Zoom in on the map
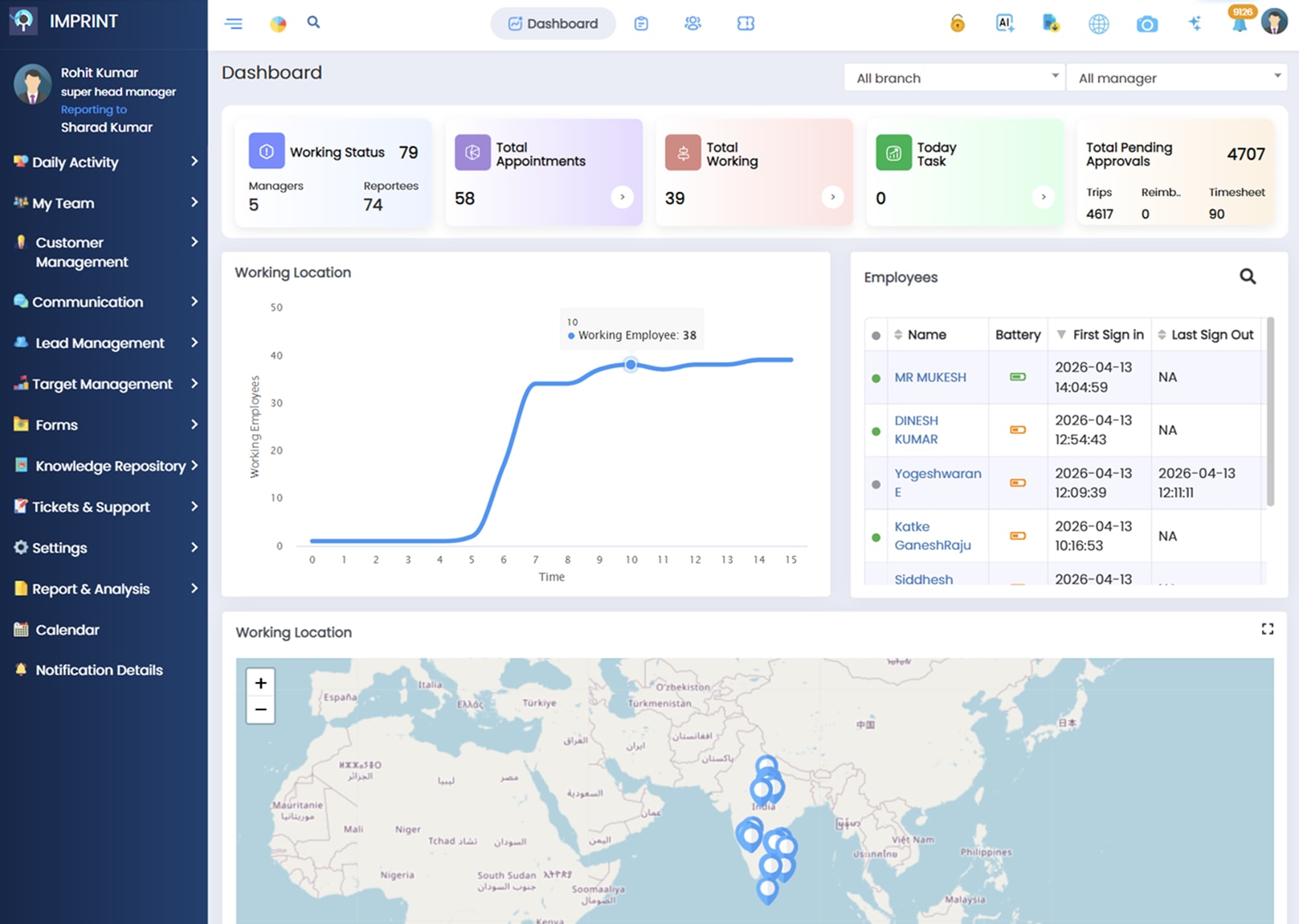 coord(260,683)
